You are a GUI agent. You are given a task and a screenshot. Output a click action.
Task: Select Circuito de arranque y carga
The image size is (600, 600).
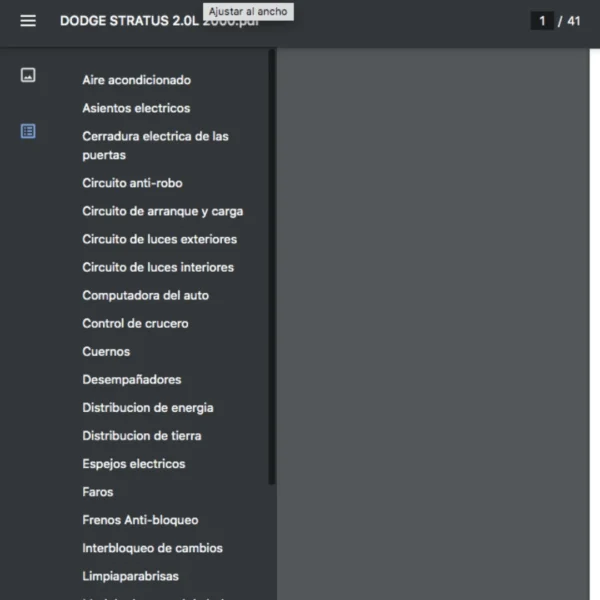162,211
